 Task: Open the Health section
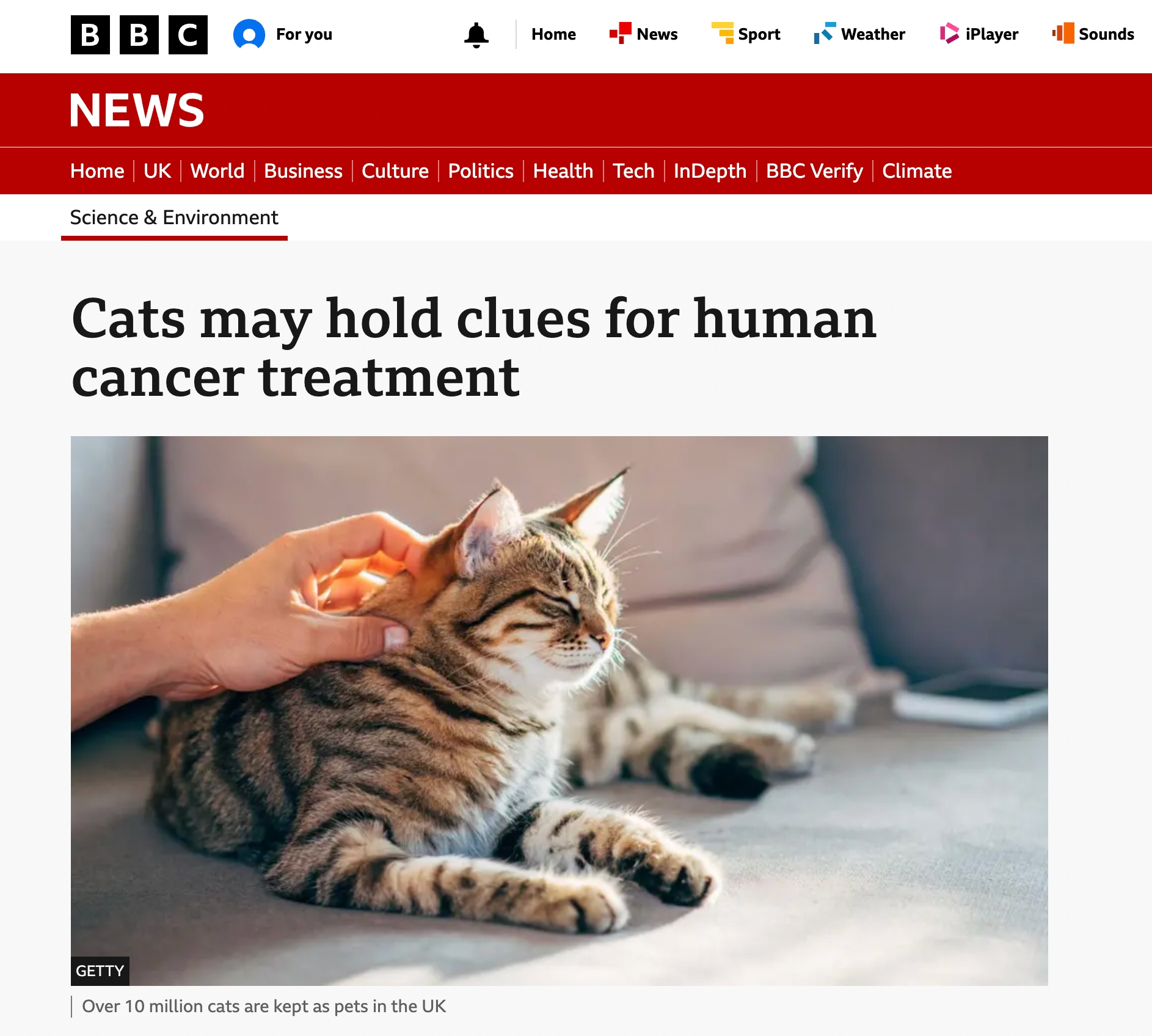point(563,171)
